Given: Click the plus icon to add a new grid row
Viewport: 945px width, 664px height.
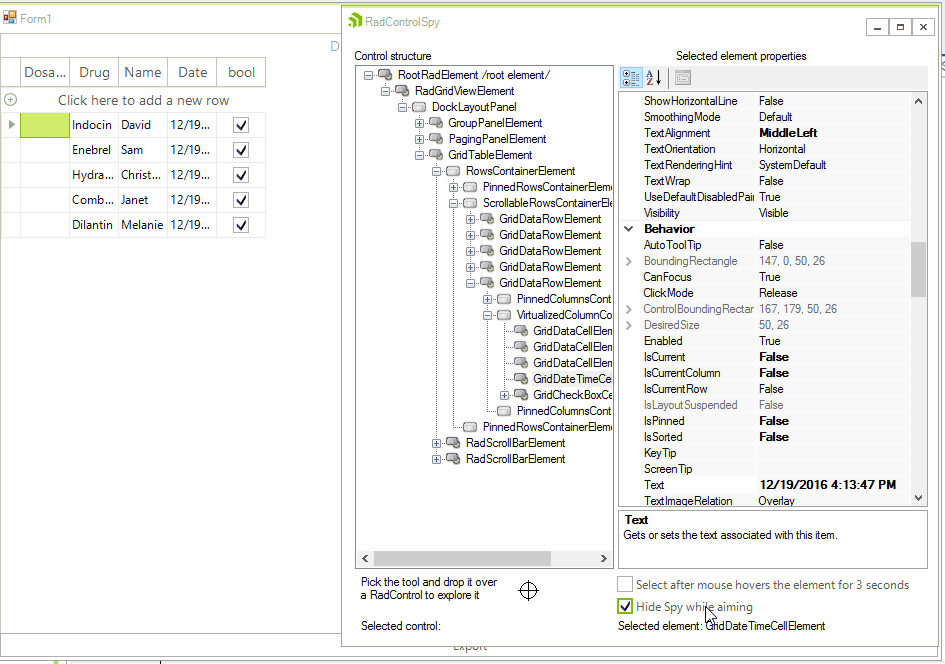Looking at the screenshot, I should [9, 100].
